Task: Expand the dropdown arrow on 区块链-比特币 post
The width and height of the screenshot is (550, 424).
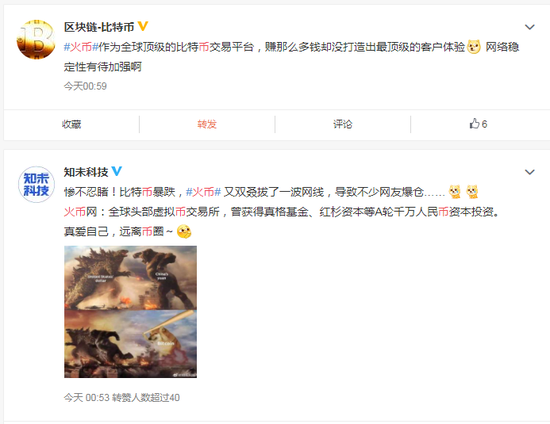Action: (529, 27)
